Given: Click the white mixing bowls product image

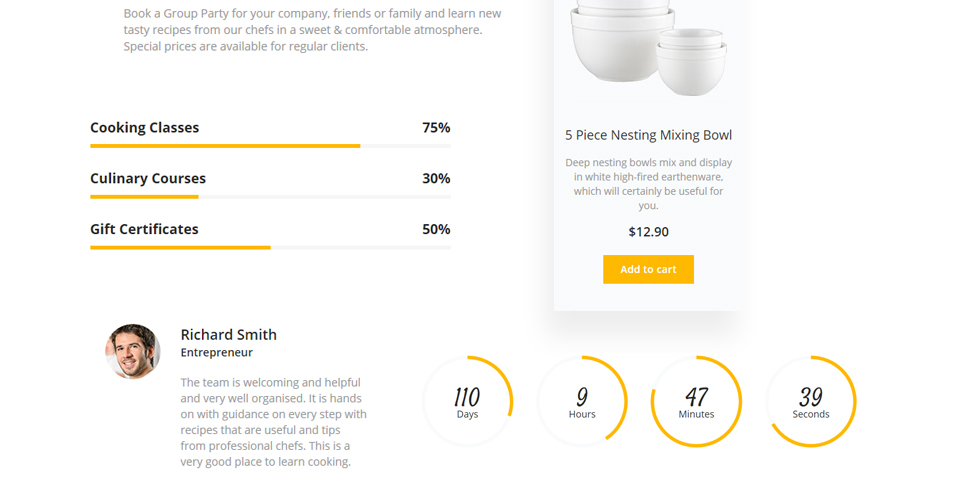Looking at the screenshot, I should coord(649,48).
